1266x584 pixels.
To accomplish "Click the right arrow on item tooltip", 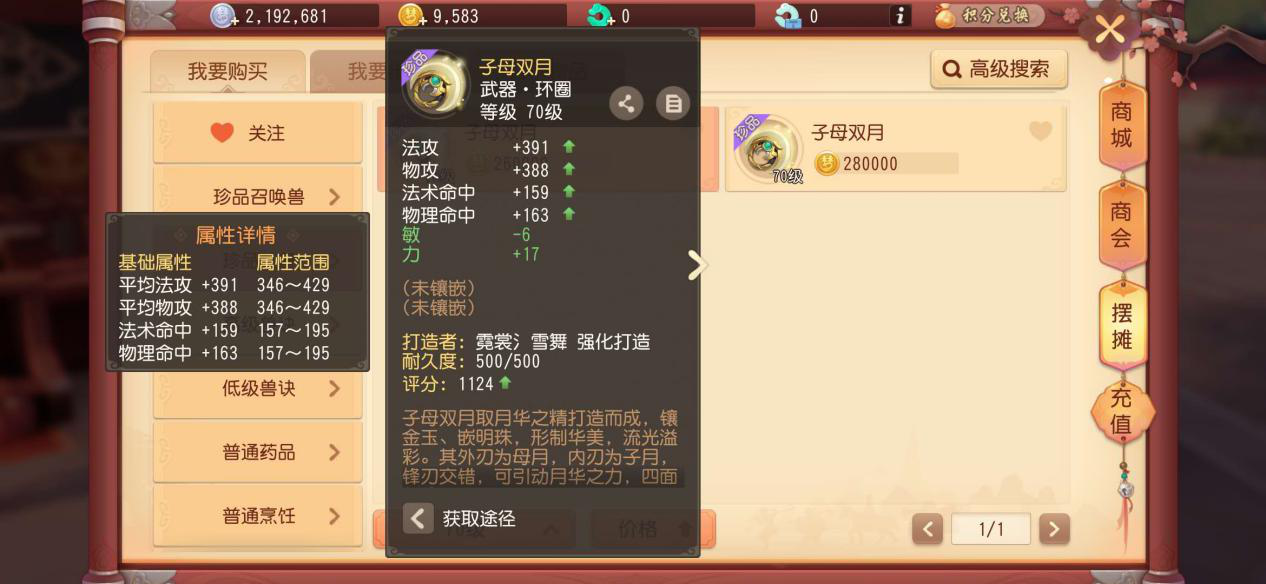I will click(x=697, y=265).
